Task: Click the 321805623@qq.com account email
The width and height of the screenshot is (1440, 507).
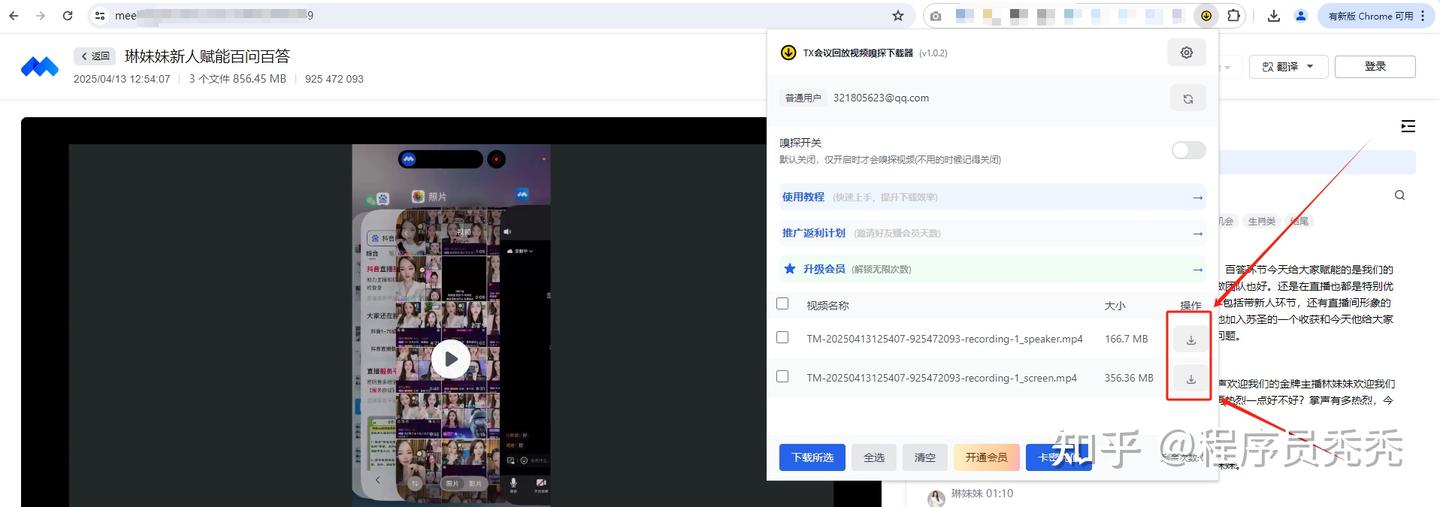Action: pyautogui.click(x=881, y=98)
